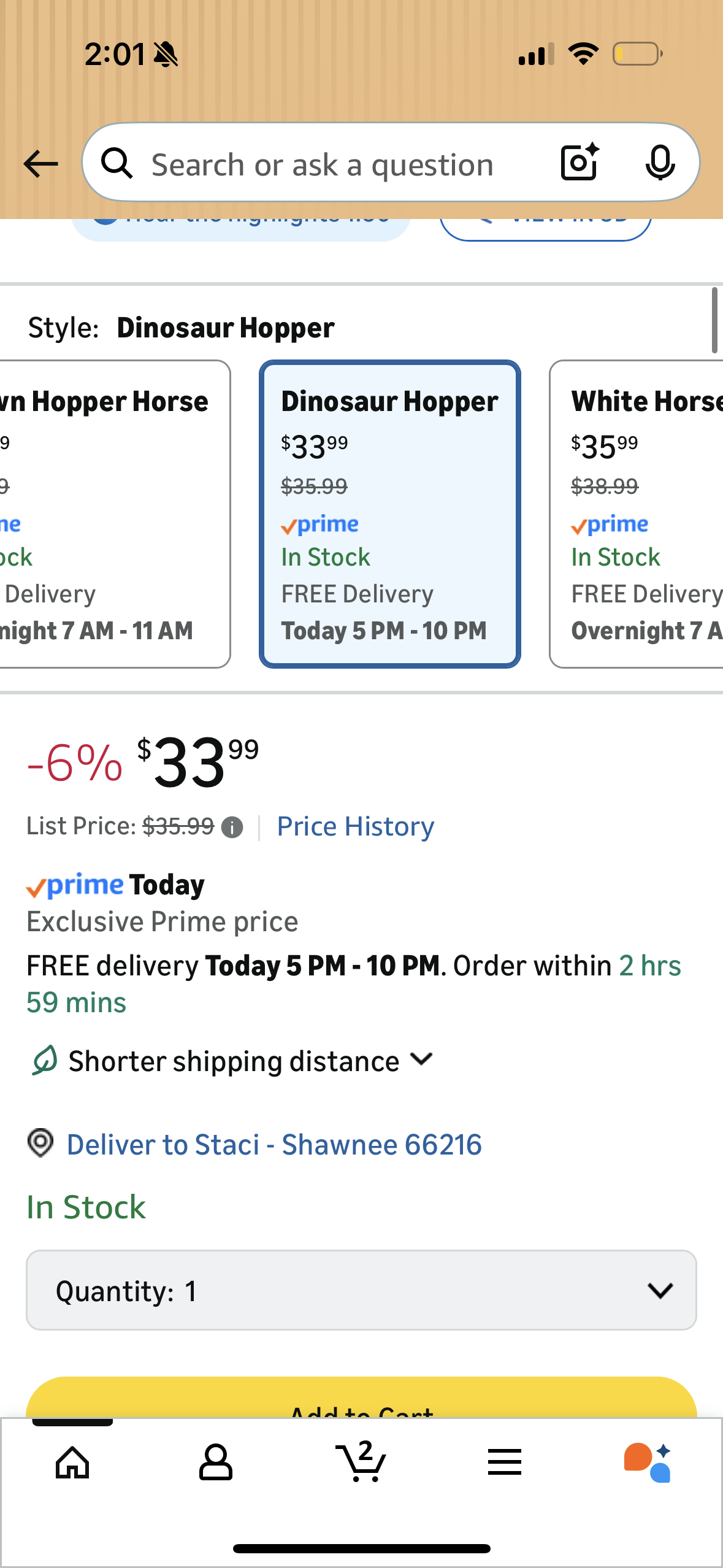Open the Price History link

pyautogui.click(x=355, y=826)
